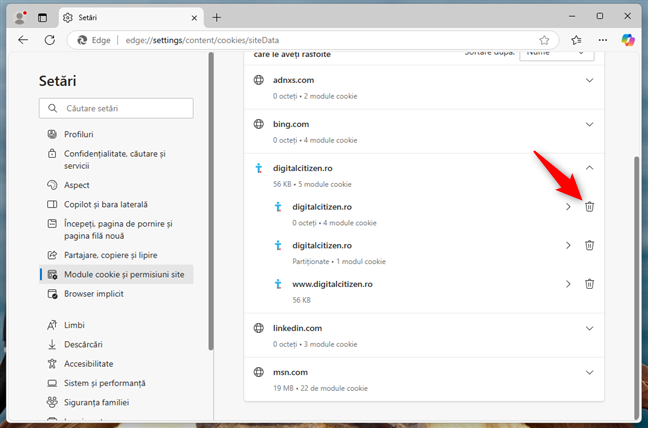Expand the linkedin.com cookie entry
The width and height of the screenshot is (648, 428).
(589, 328)
